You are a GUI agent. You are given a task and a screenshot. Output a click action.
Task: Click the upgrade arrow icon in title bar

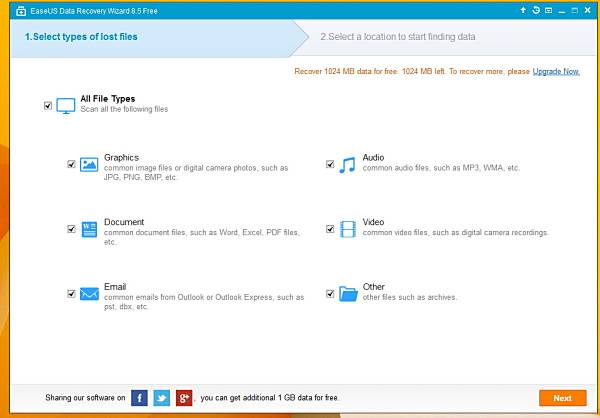point(523,10)
